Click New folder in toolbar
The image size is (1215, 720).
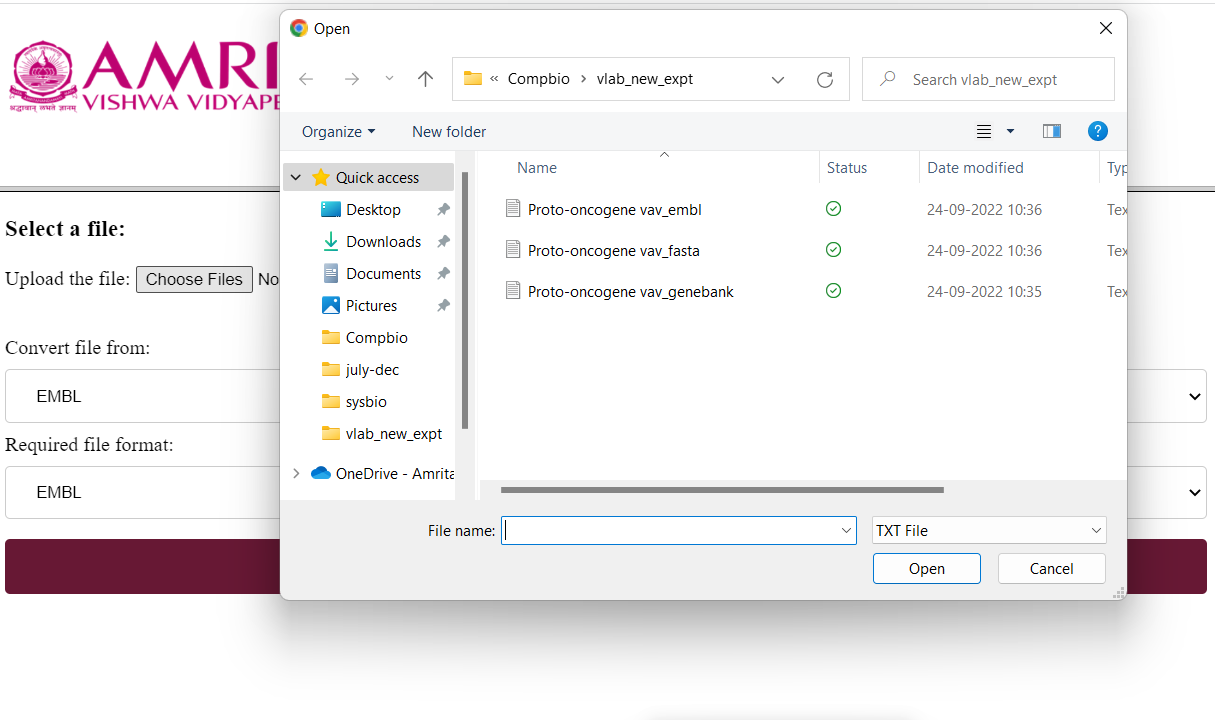pos(449,131)
